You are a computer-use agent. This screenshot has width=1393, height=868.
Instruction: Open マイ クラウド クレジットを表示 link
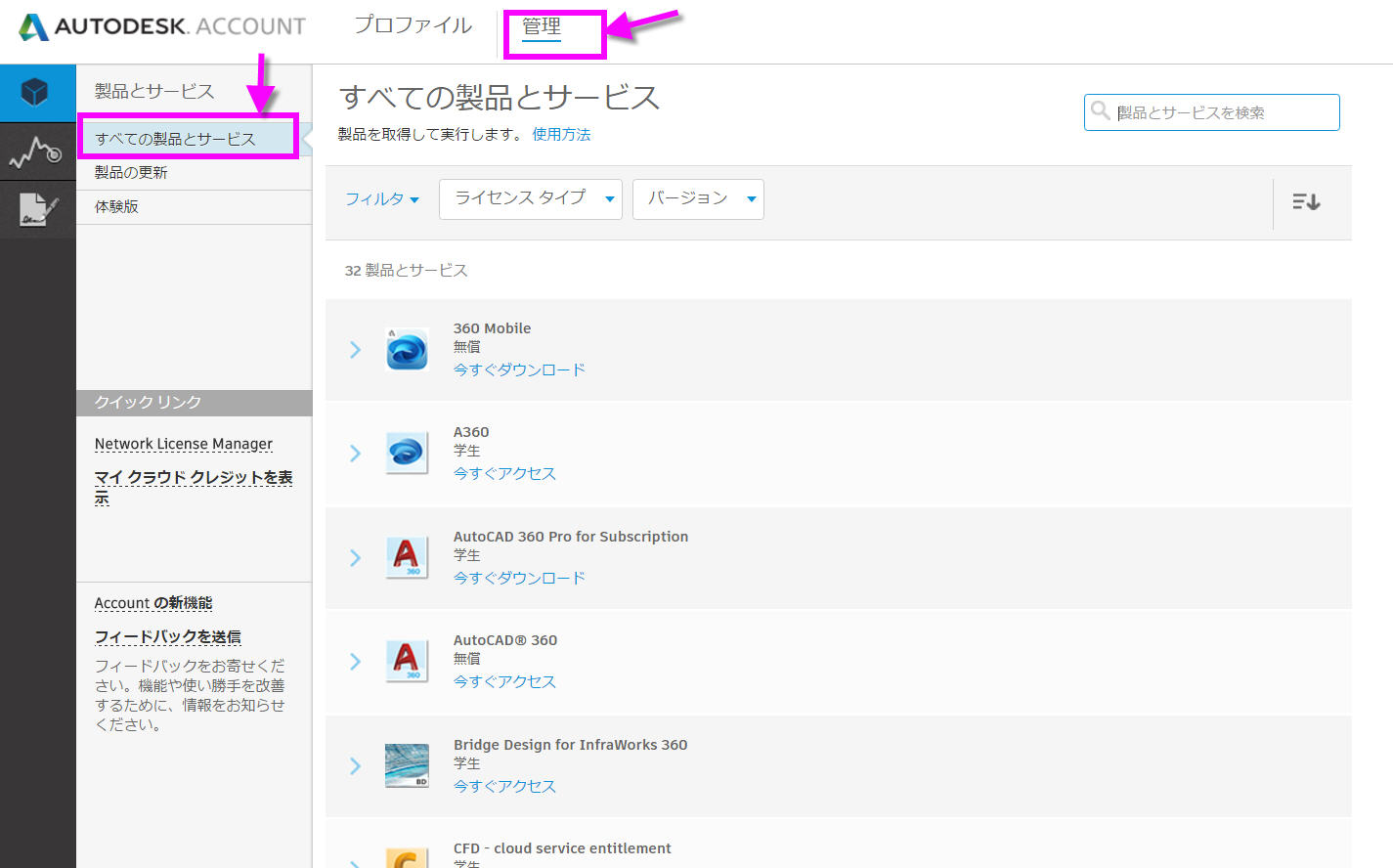194,487
